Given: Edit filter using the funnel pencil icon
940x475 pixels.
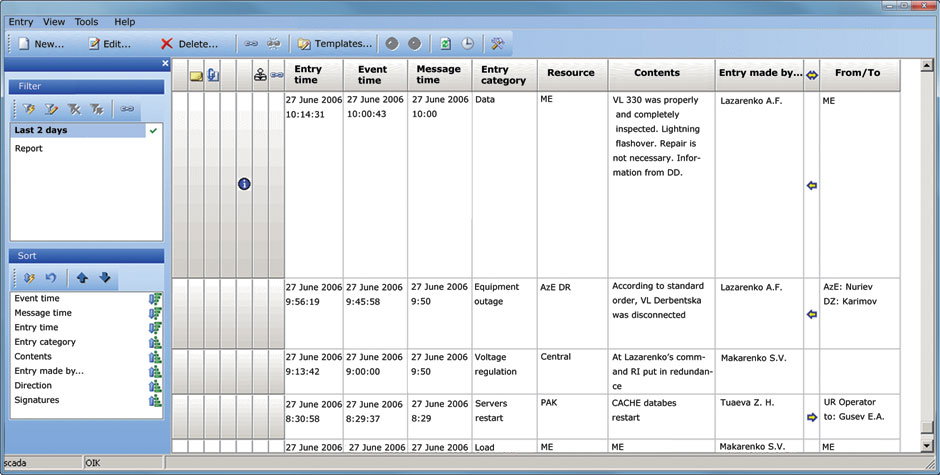Looking at the screenshot, I should 51,109.
